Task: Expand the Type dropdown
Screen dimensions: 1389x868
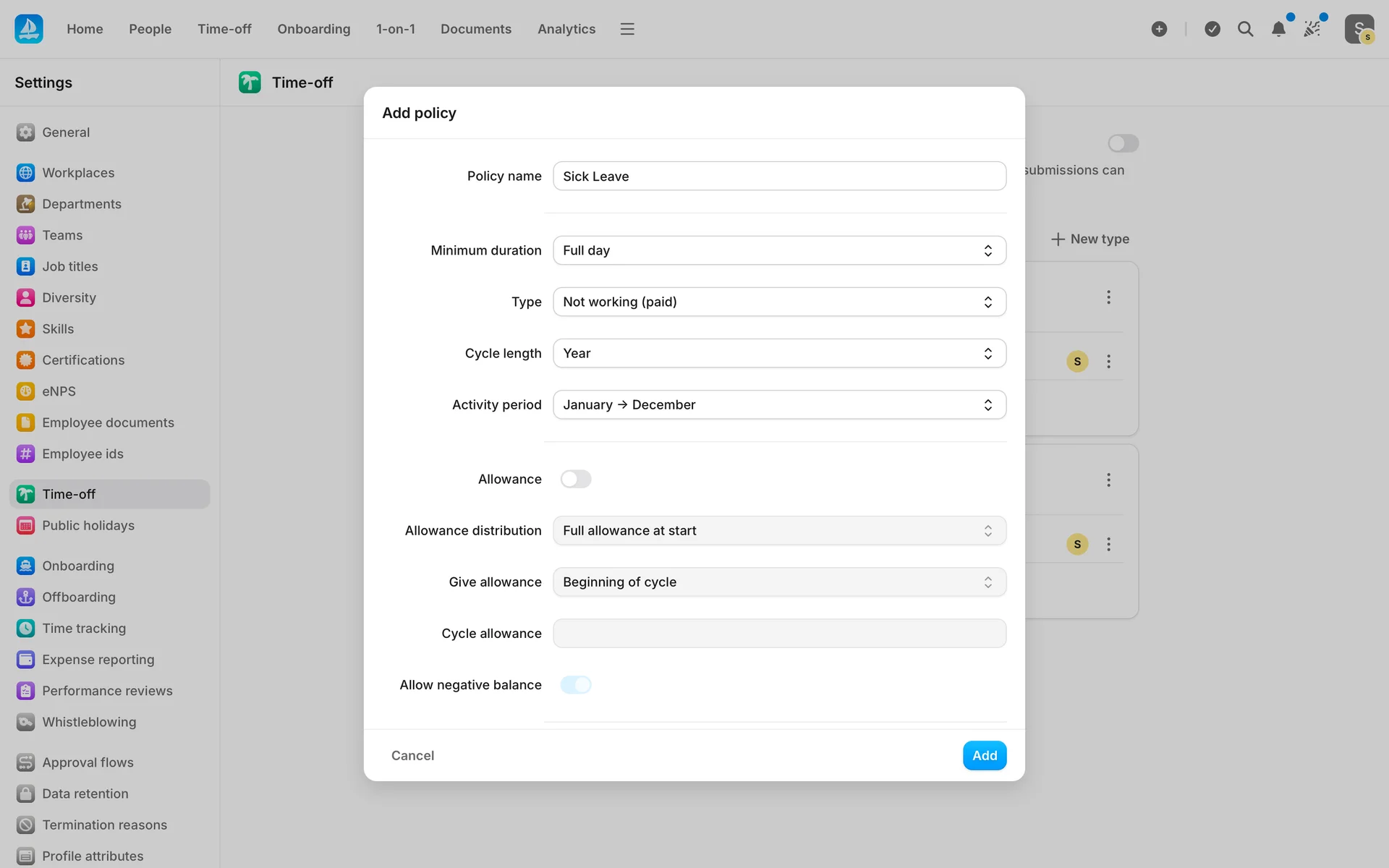Action: (x=779, y=302)
